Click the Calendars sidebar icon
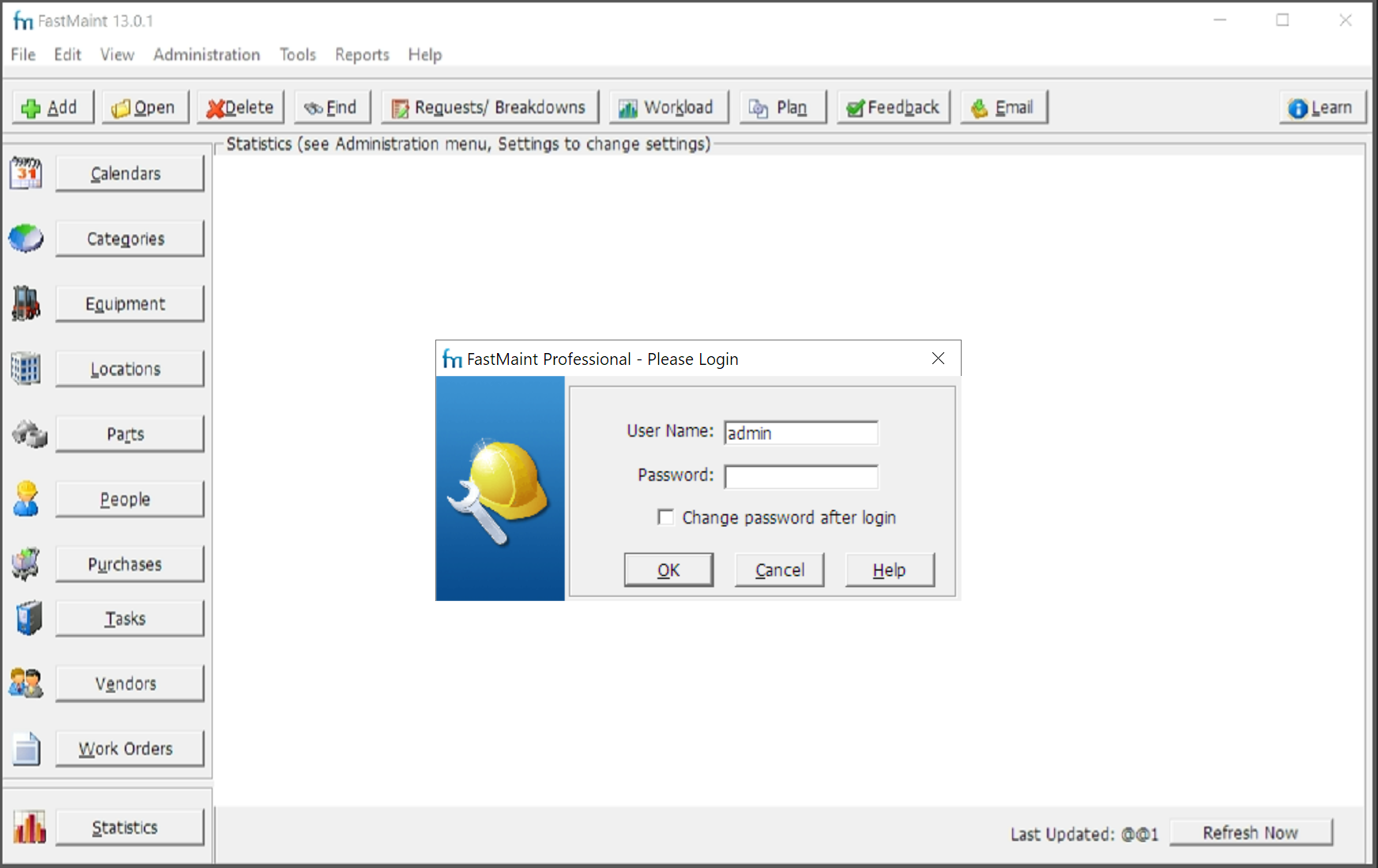This screenshot has height=868, width=1378. click(x=26, y=173)
